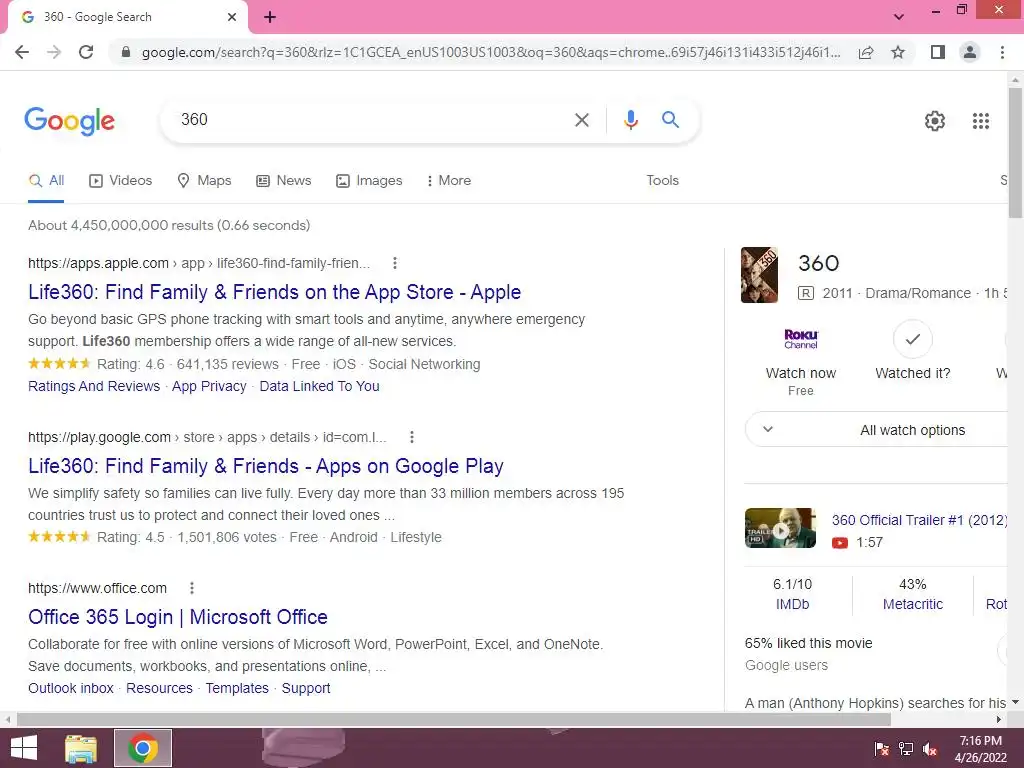
Task: Open the IMDb rating link
Action: (x=792, y=605)
